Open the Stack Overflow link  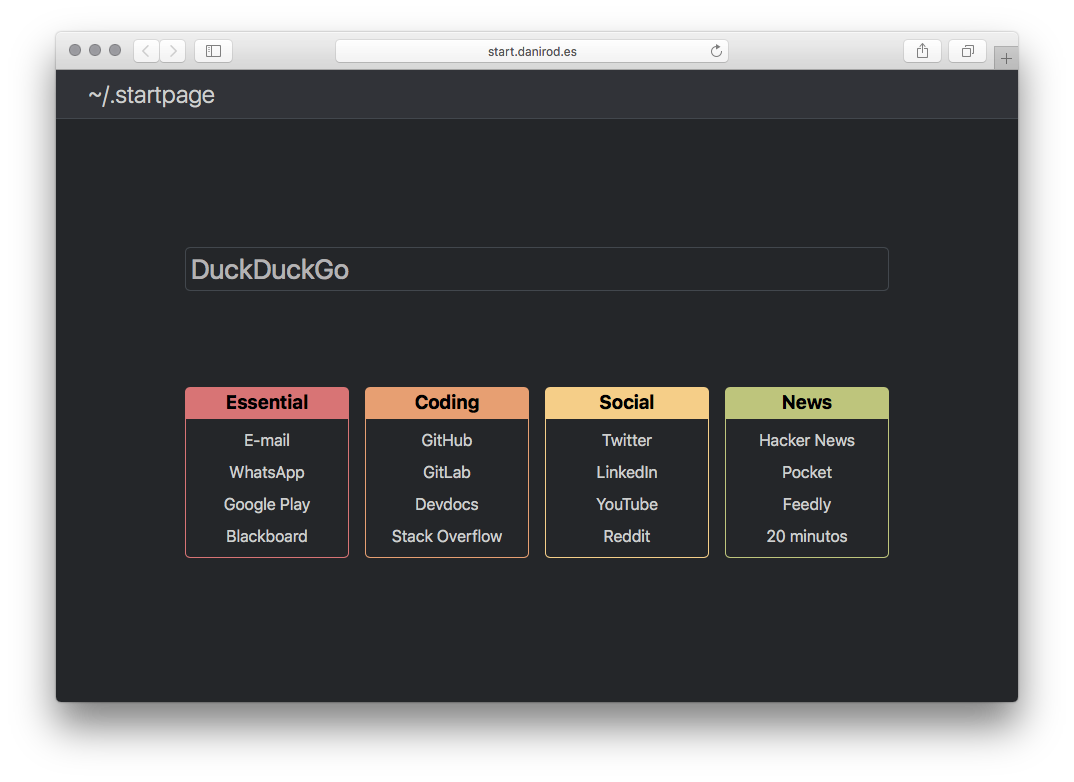(x=447, y=536)
